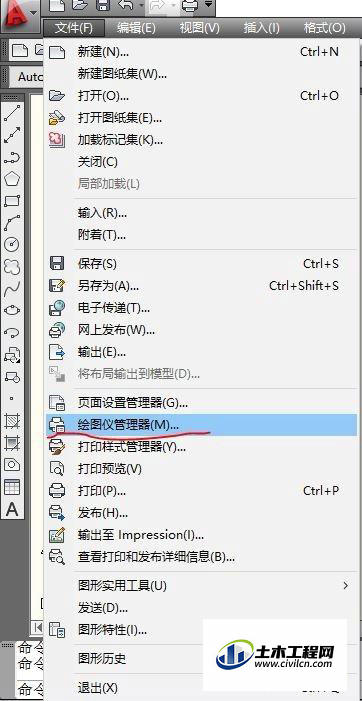Choose 打印样式管理器(Y)... menu entry
Screen dimensions: 362x701
coord(202,446)
